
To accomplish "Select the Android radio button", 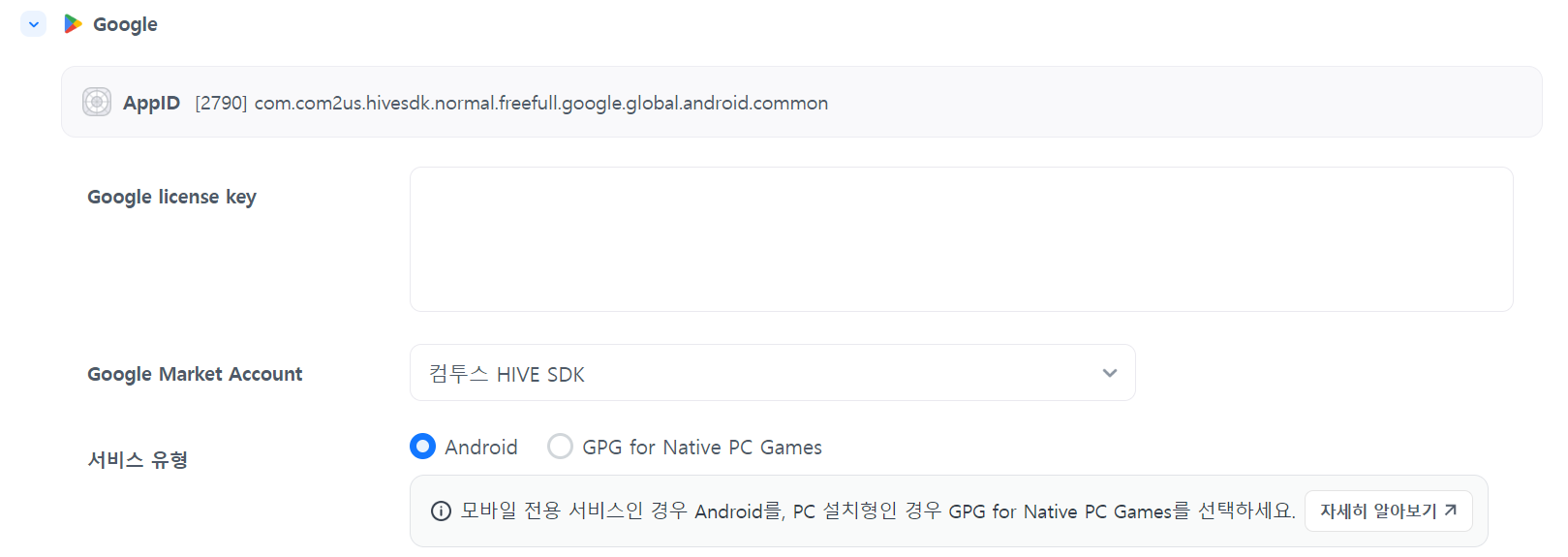I will (422, 447).
